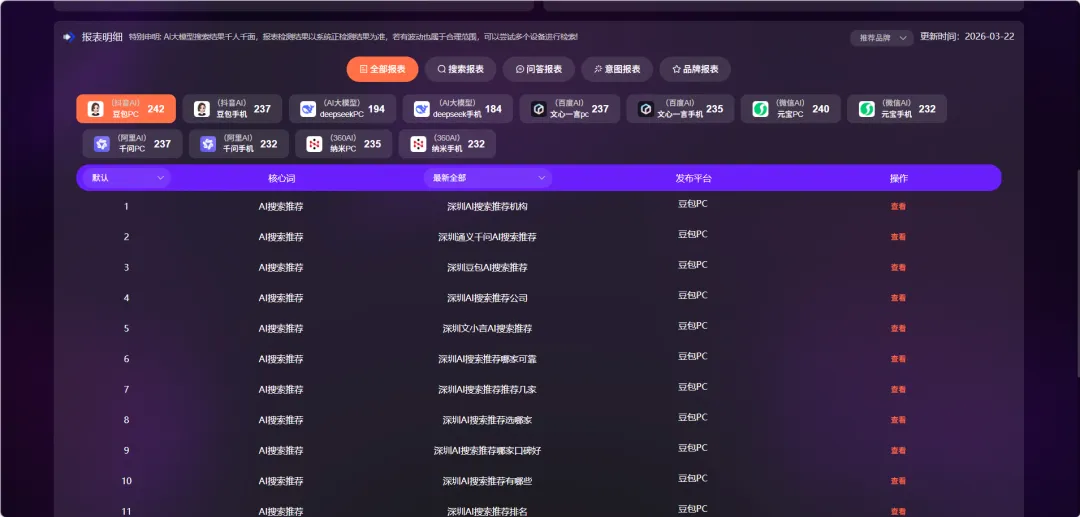
Task: Open the 推荐品牌 dropdown
Action: pos(882,38)
